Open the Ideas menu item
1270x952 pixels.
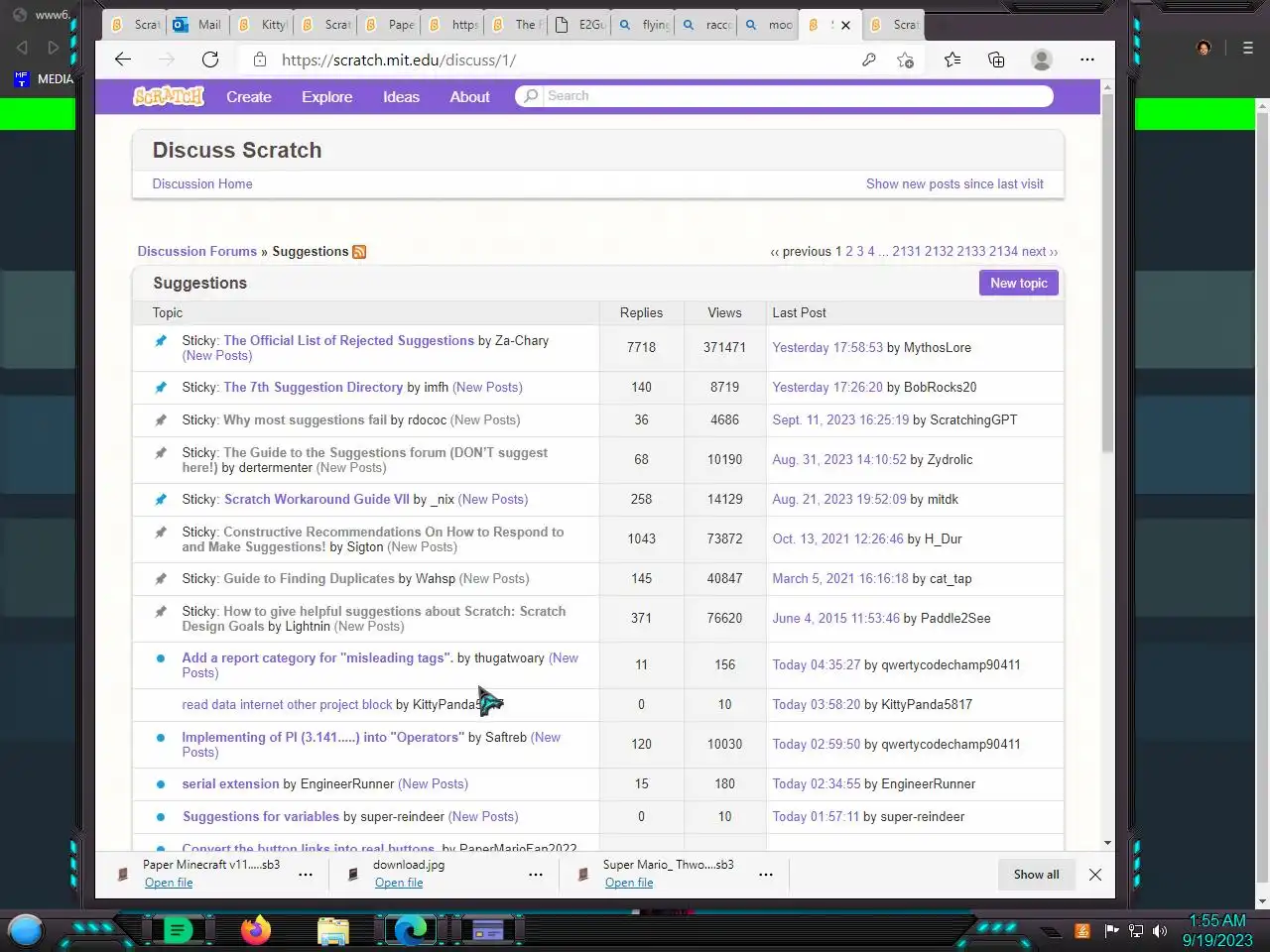click(x=401, y=96)
